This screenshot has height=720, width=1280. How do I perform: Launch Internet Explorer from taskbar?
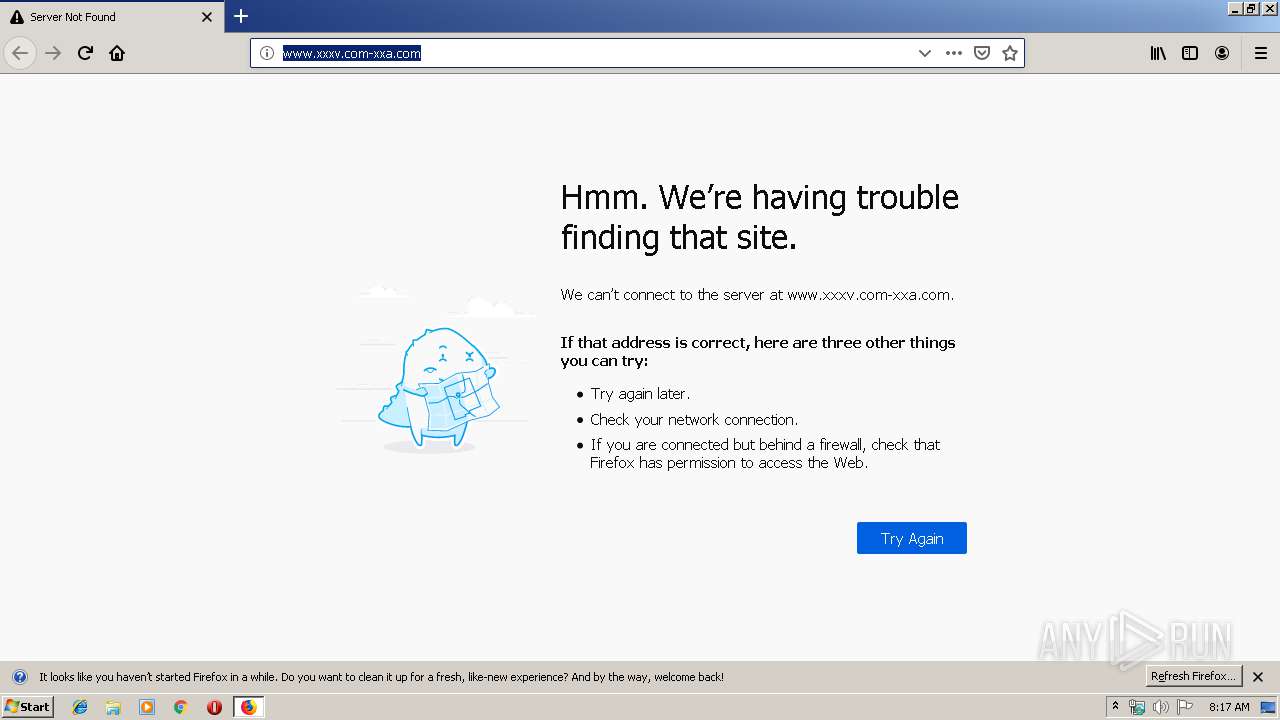click(80, 707)
